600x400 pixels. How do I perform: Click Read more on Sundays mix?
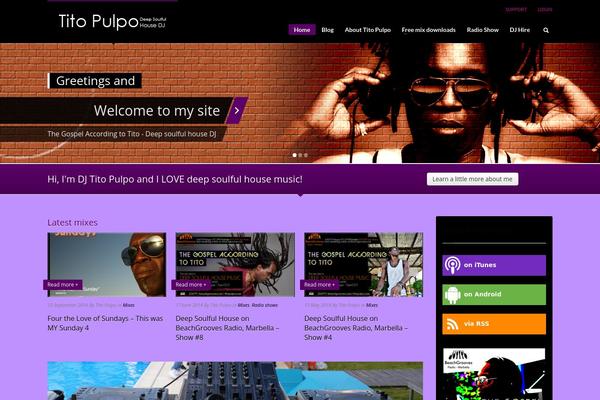click(62, 285)
